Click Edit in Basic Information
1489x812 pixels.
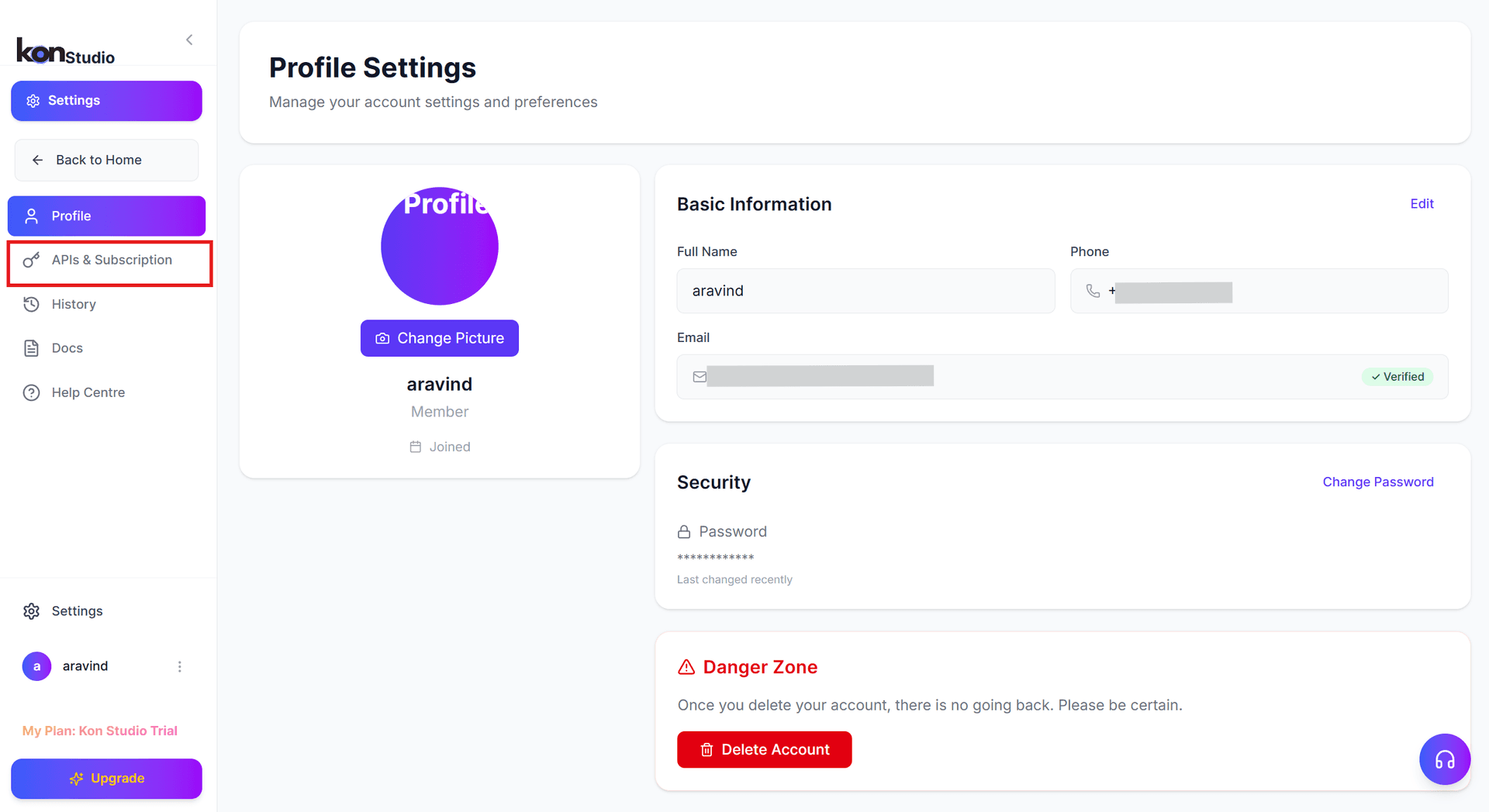1422,203
